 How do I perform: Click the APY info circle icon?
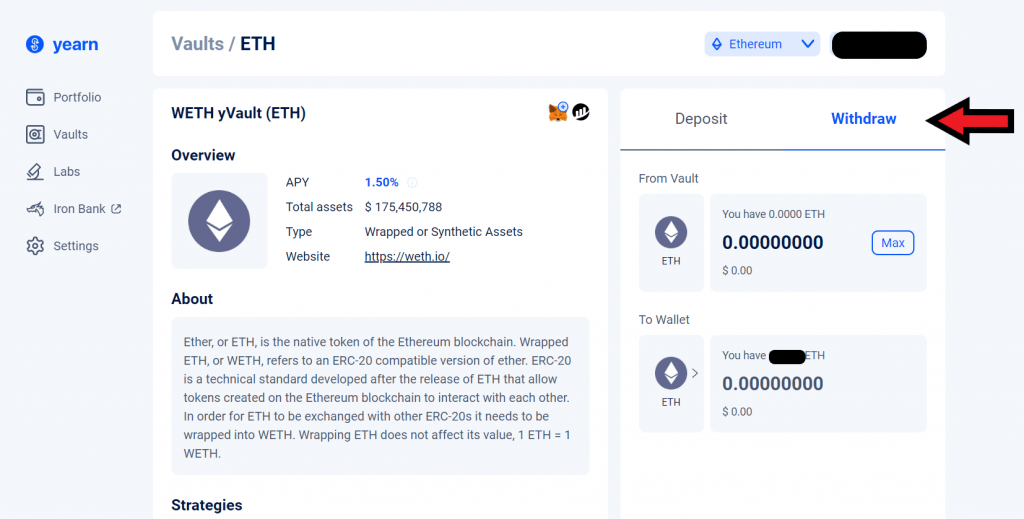point(412,183)
